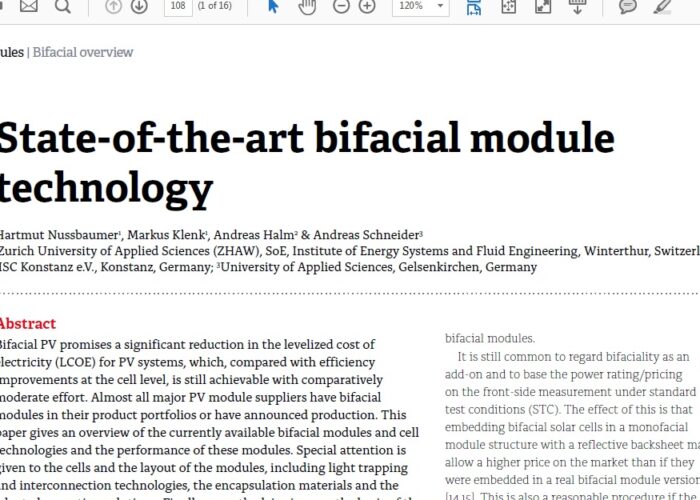Click the red 'Abstract' heading

[28, 323]
